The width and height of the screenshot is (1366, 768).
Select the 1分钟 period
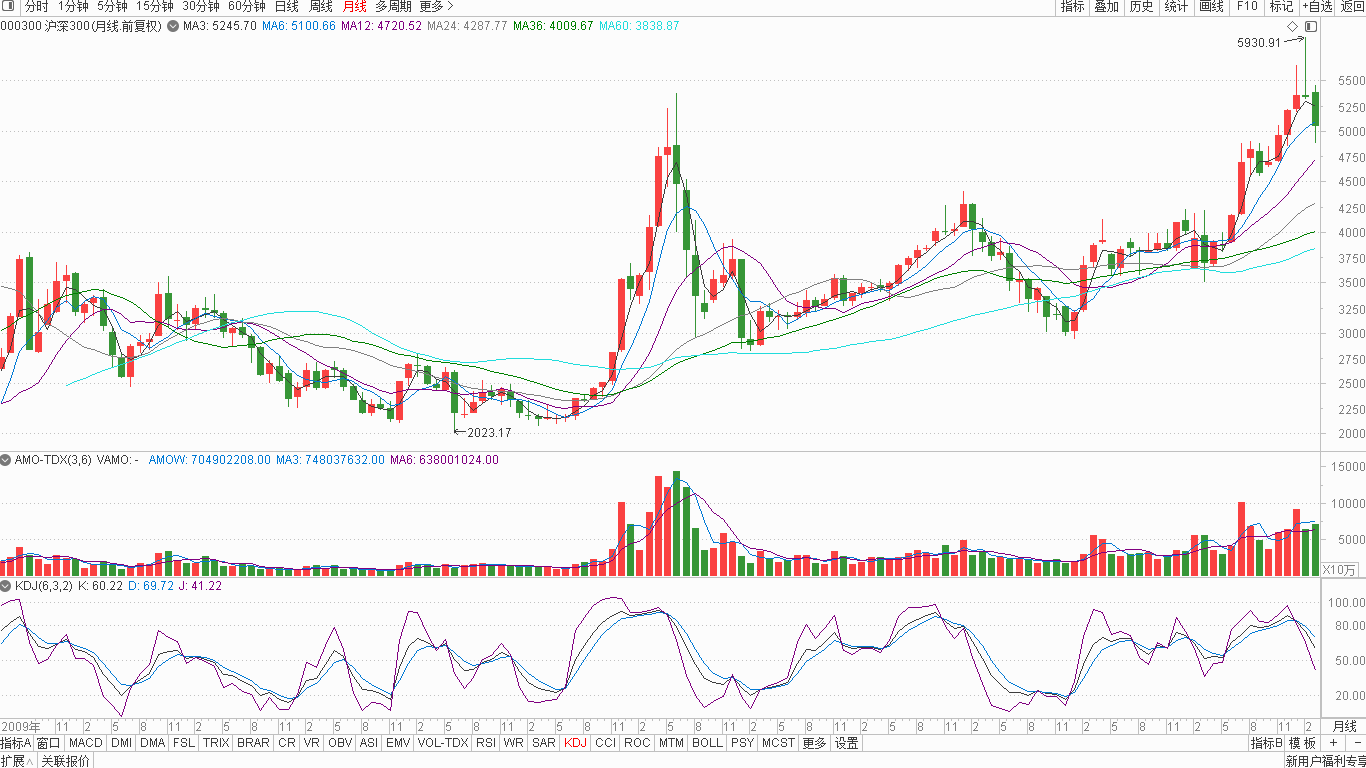click(73, 6)
